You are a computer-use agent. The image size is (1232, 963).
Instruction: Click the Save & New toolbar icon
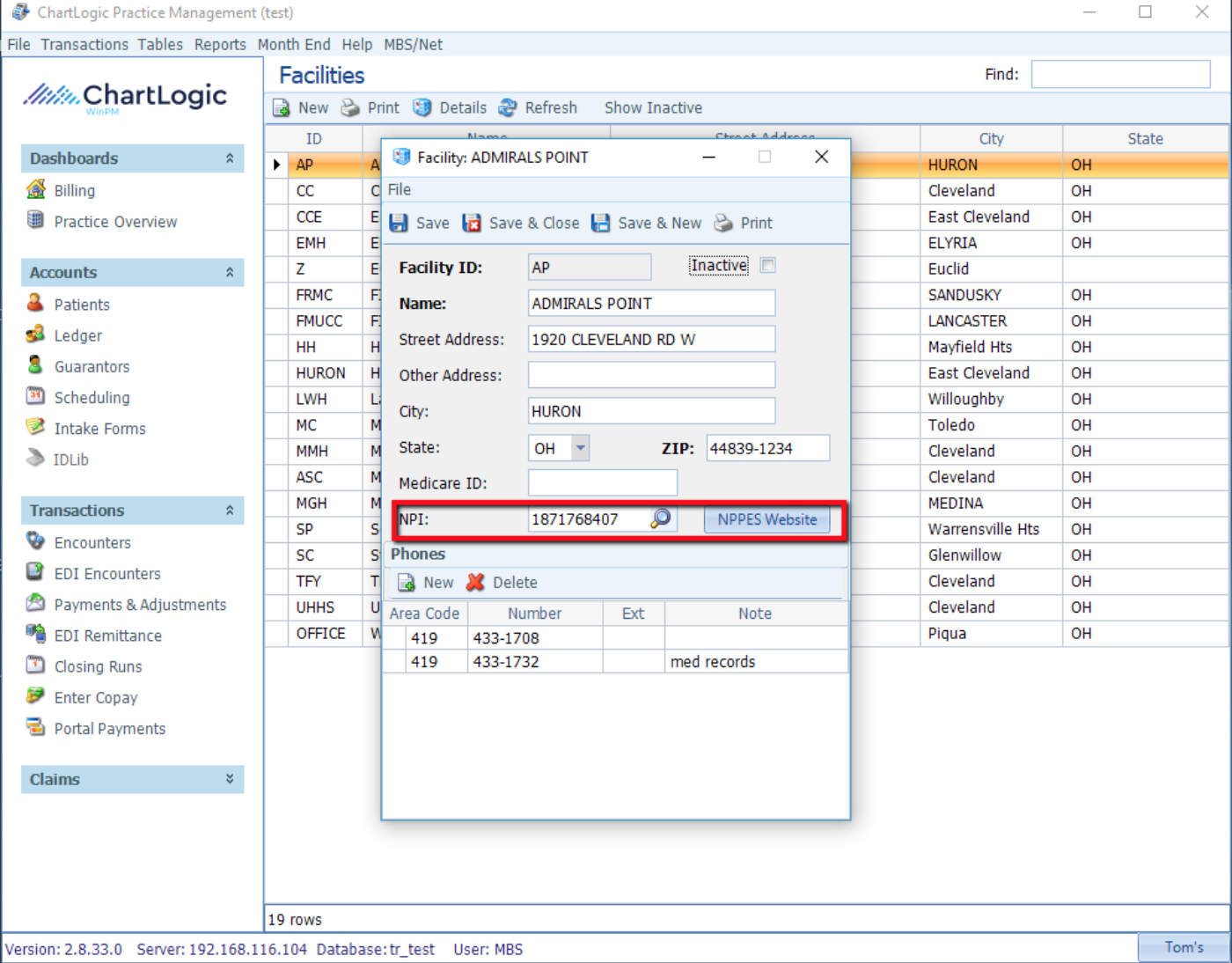click(x=601, y=224)
